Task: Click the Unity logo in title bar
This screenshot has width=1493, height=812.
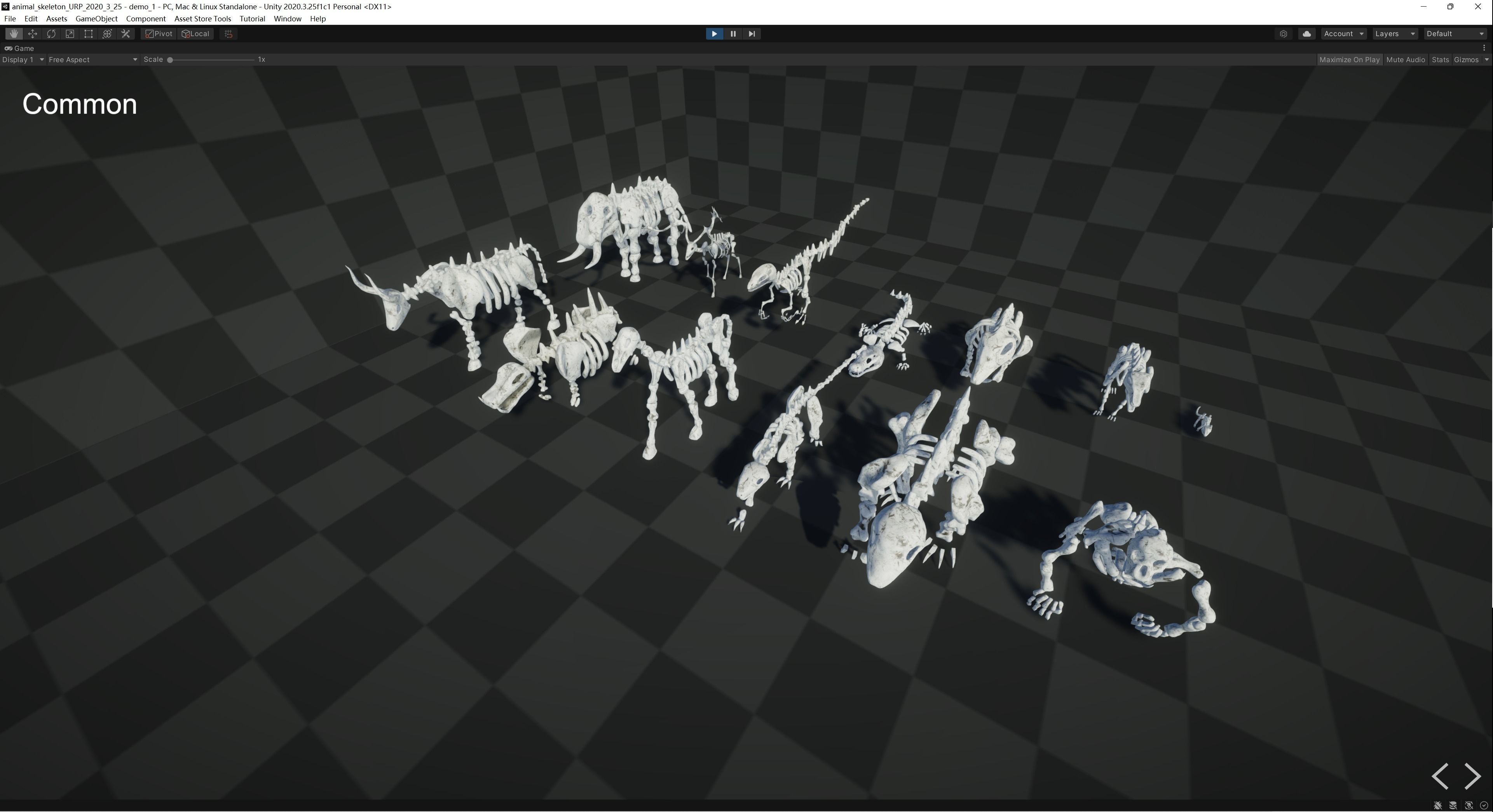Action: pos(5,6)
